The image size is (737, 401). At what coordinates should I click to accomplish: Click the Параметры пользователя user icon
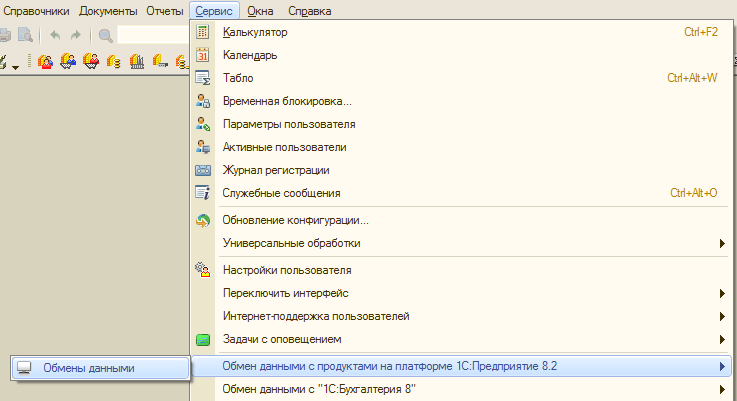click(203, 124)
